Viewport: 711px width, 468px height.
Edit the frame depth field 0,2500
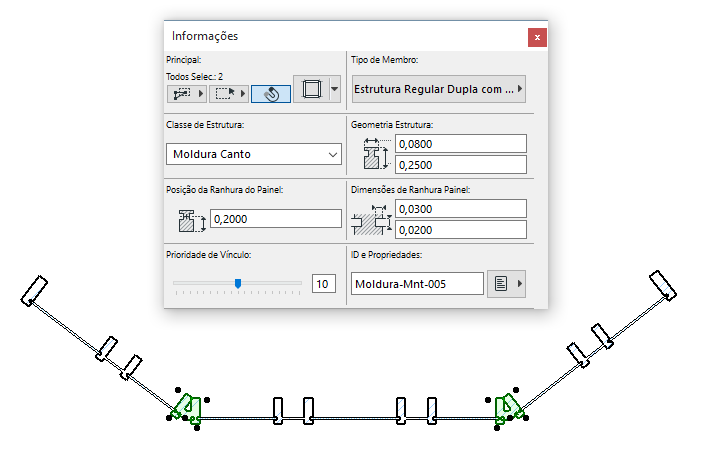pyautogui.click(x=461, y=165)
